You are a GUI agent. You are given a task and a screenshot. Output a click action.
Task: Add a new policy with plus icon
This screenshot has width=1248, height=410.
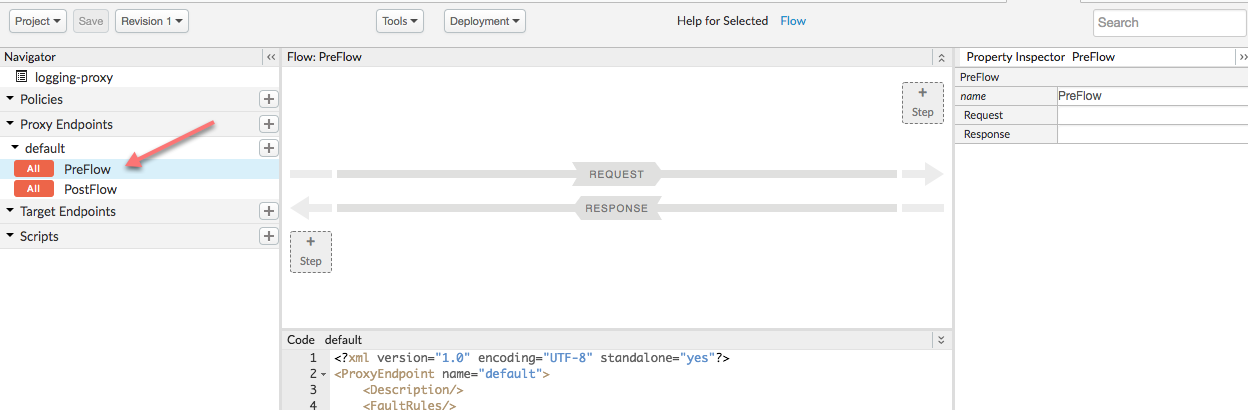pos(268,99)
